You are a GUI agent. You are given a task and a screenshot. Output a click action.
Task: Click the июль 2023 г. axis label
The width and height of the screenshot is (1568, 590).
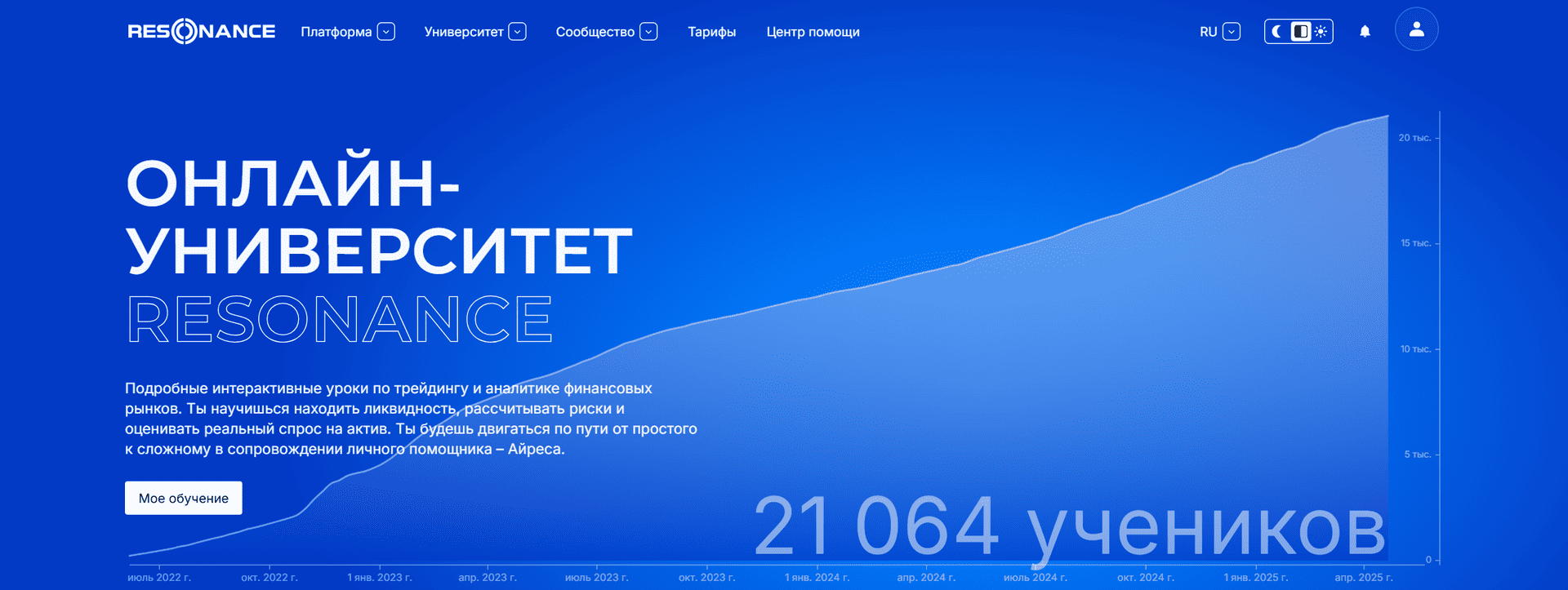click(597, 578)
